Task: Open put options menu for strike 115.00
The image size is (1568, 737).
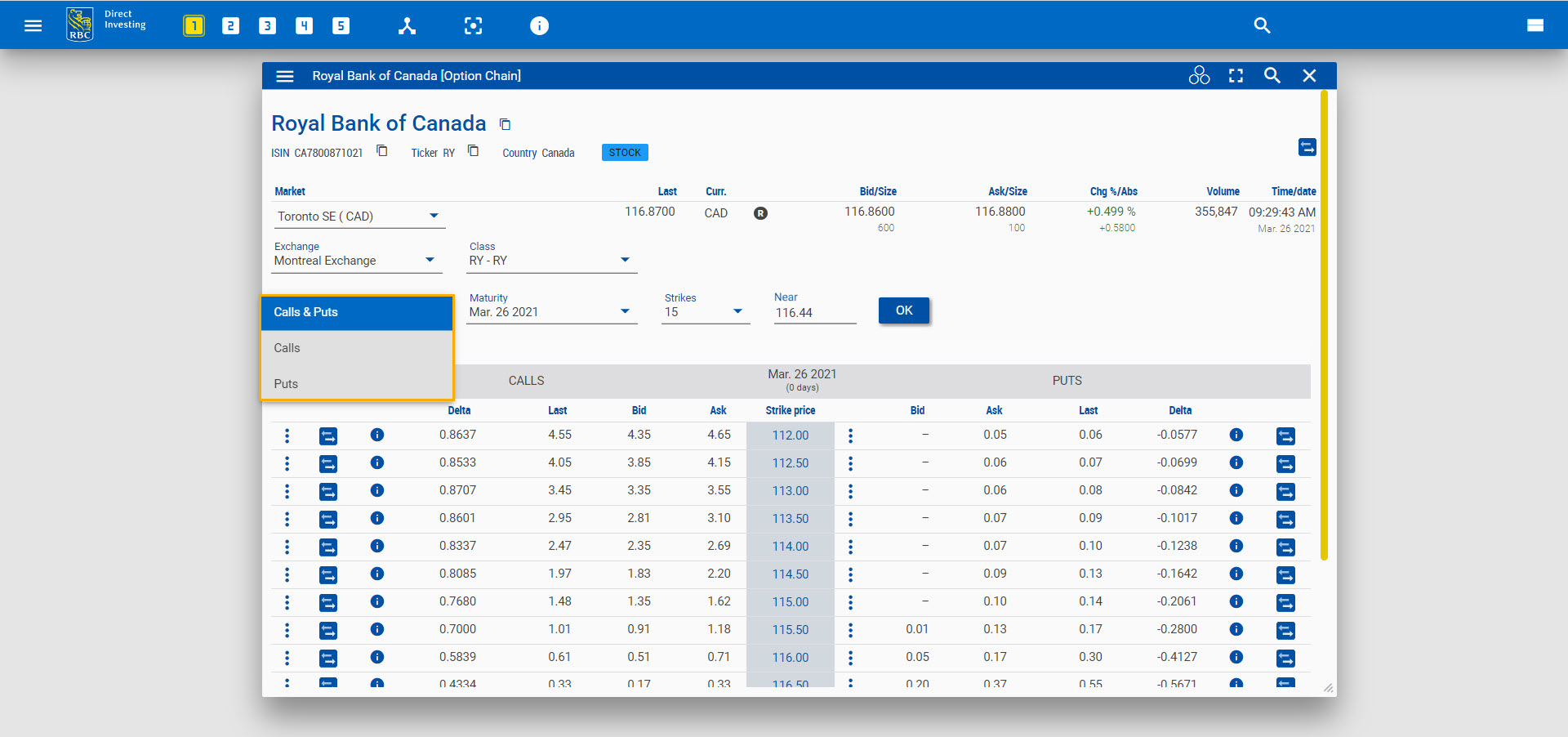Action: 850,602
